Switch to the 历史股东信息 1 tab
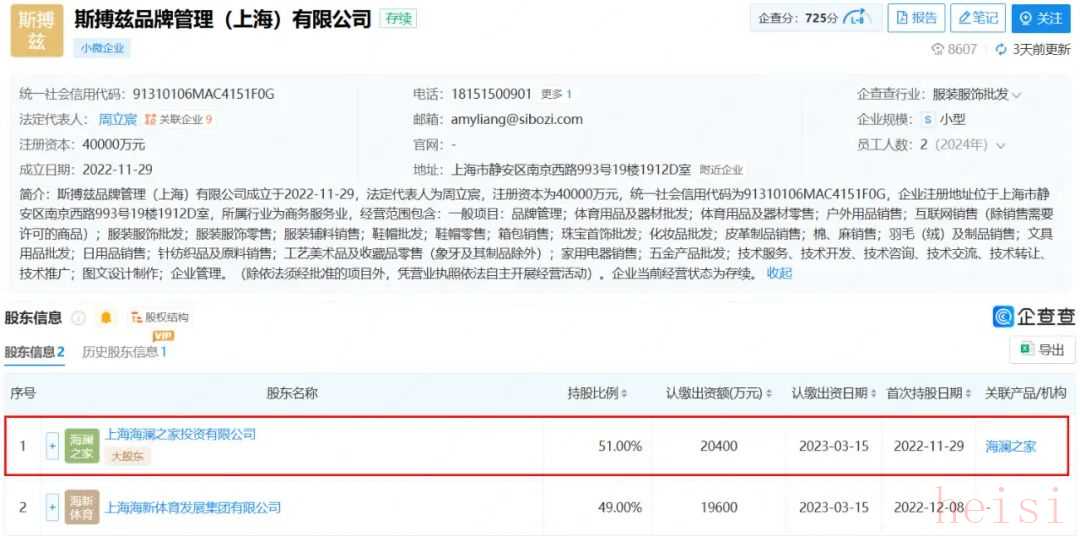 click(x=125, y=352)
